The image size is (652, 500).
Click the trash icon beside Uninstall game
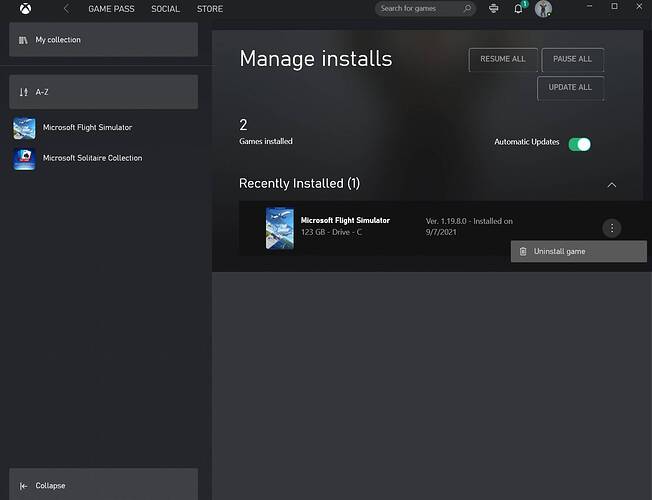[x=523, y=251]
